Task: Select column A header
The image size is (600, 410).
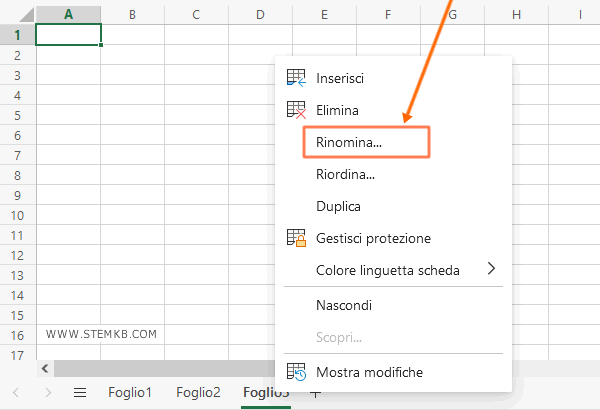Action: (x=68, y=15)
